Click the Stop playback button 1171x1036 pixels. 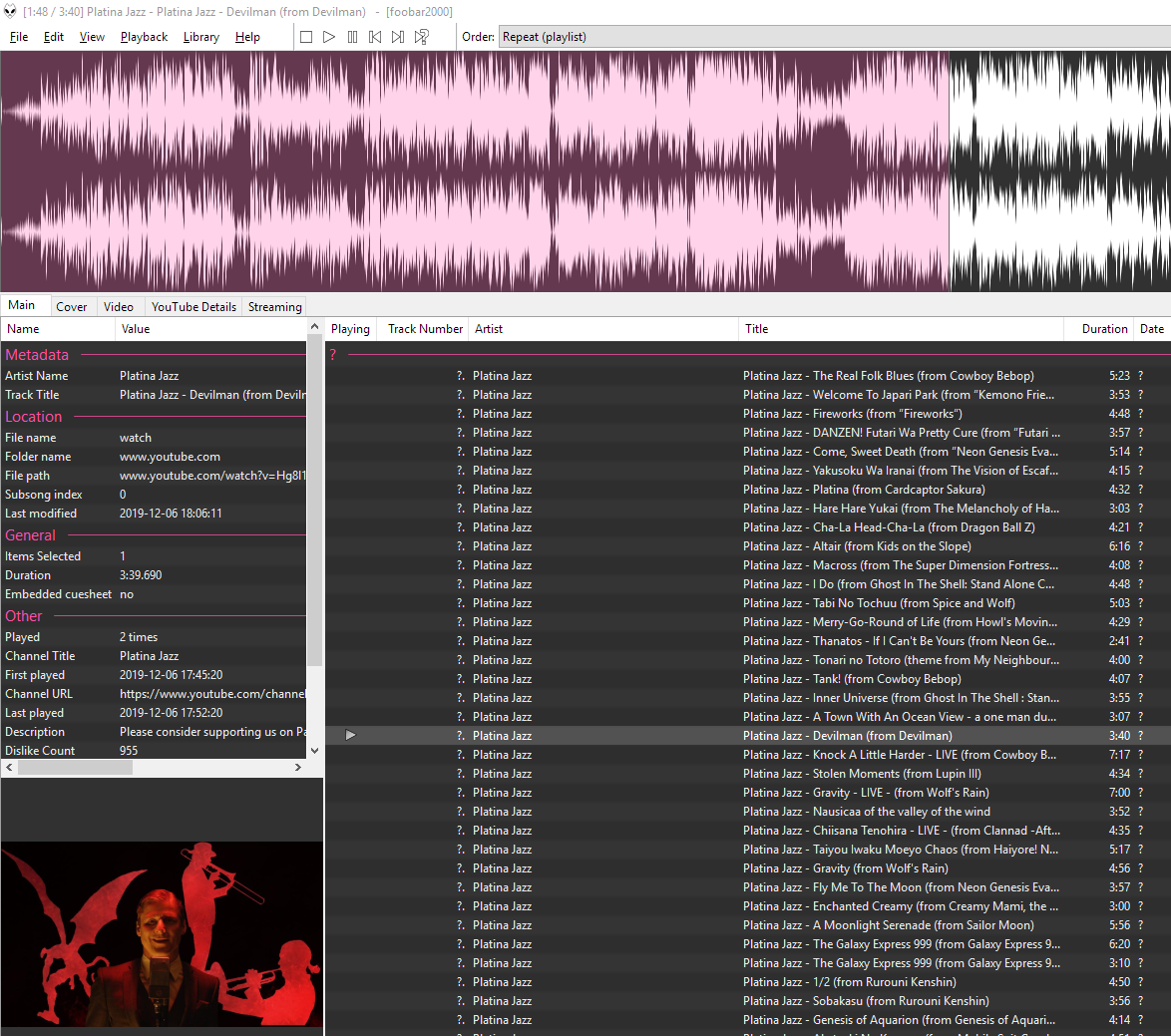(x=306, y=37)
